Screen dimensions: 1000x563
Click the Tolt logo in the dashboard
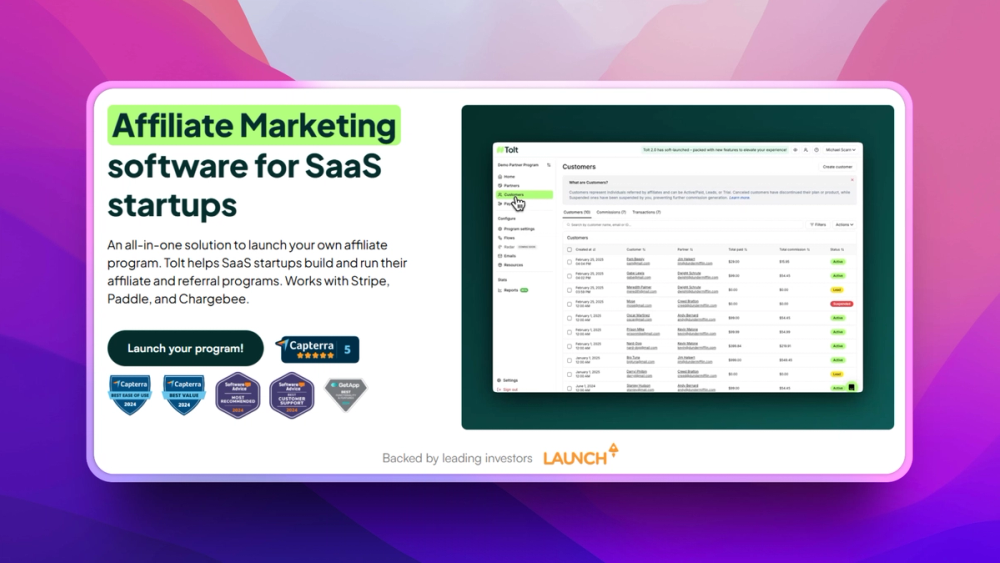coord(508,150)
